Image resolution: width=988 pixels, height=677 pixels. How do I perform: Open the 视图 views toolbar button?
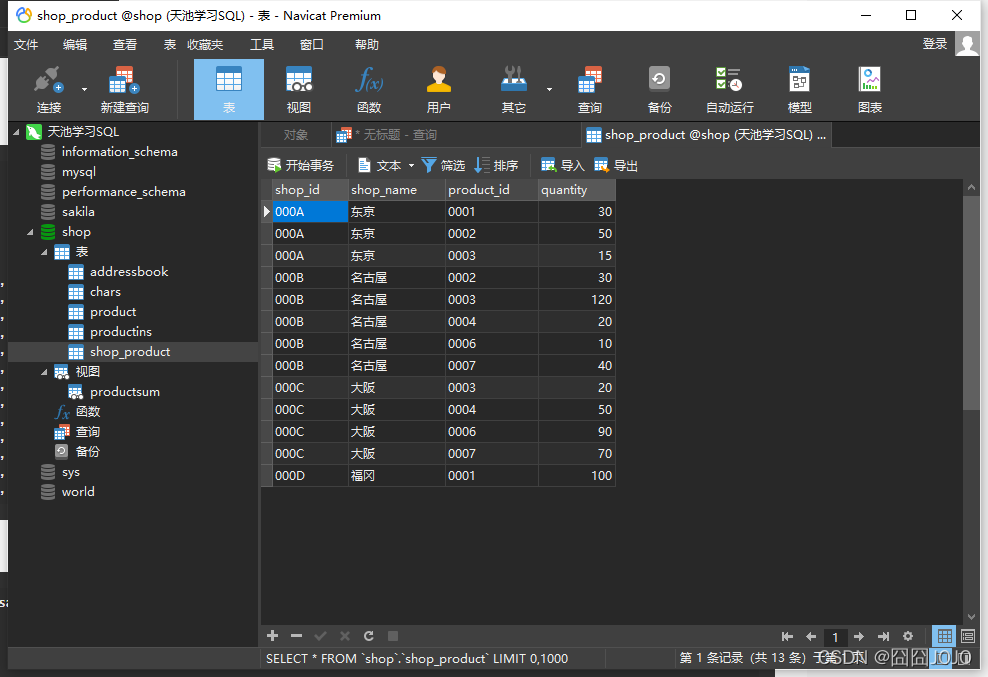pos(299,90)
